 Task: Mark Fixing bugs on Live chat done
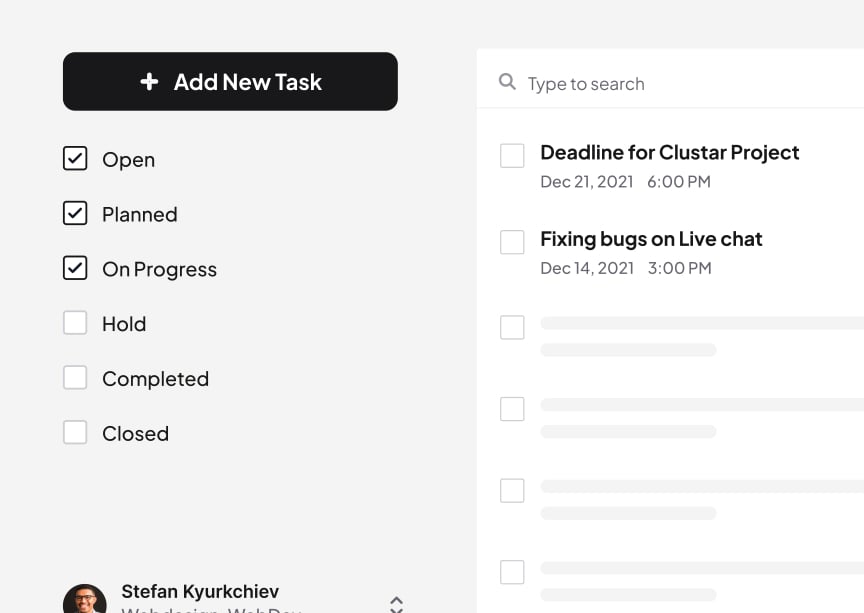(512, 242)
